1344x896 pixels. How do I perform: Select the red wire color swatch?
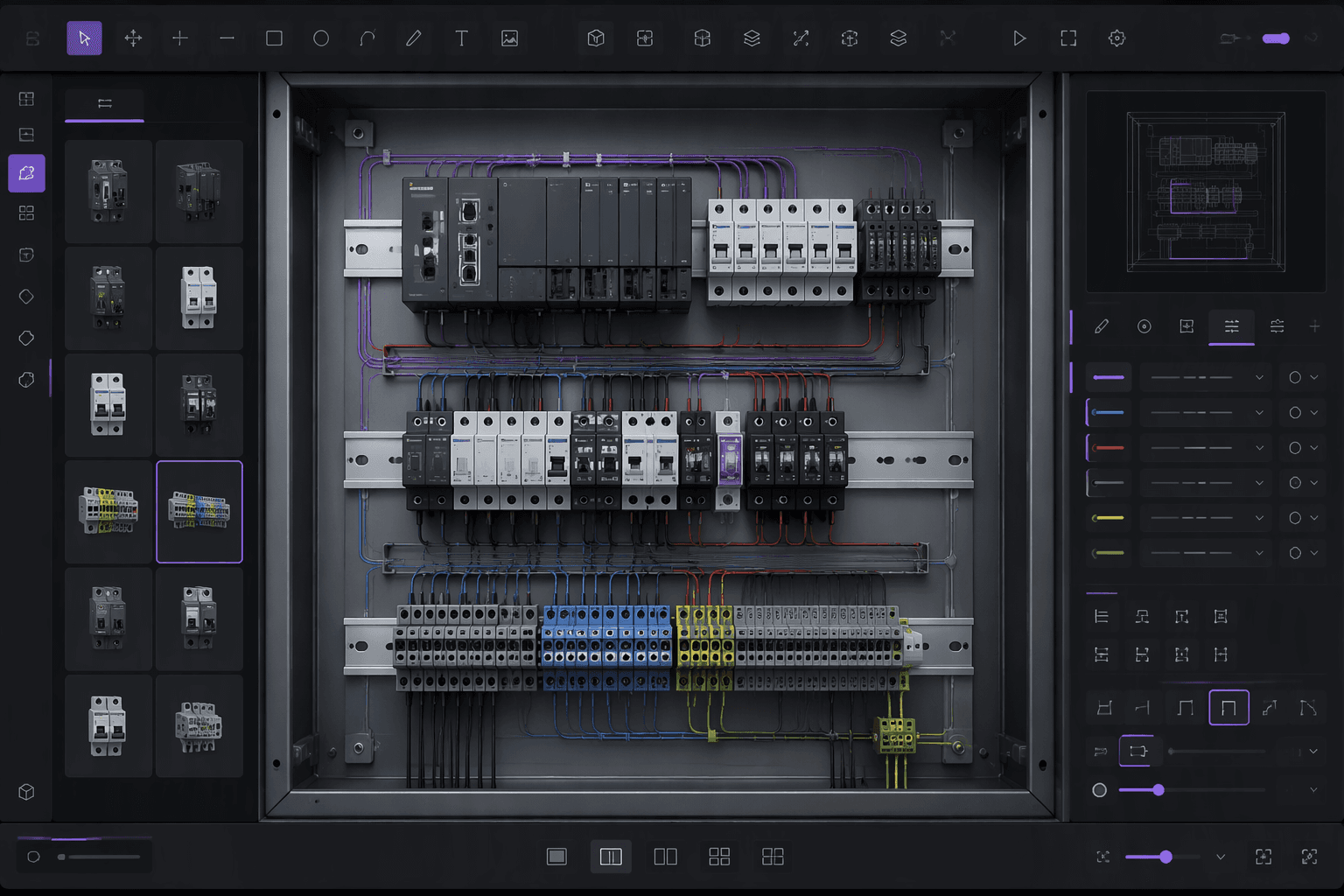click(1109, 447)
